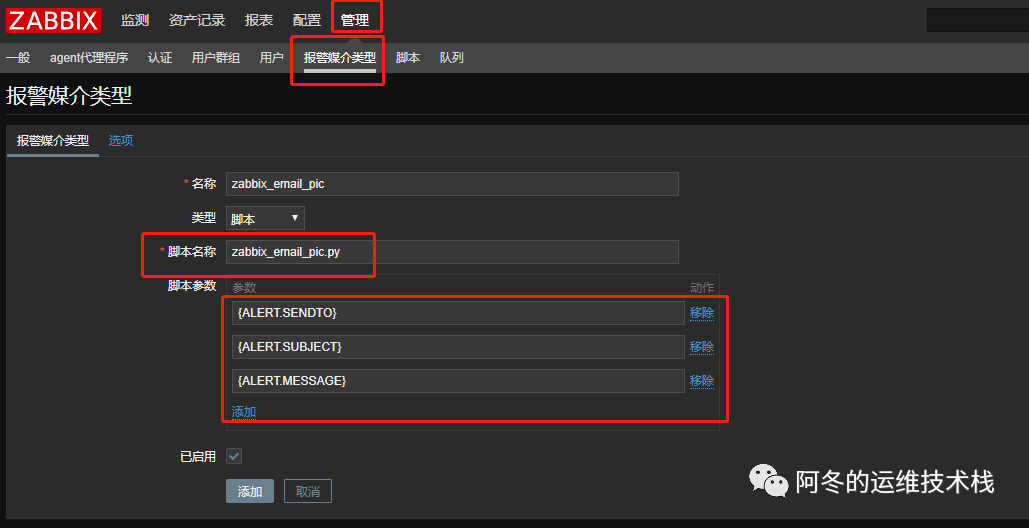Select 报警媒介类型 in submenu bar
Image resolution: width=1029 pixels, height=528 pixels.
click(339, 58)
